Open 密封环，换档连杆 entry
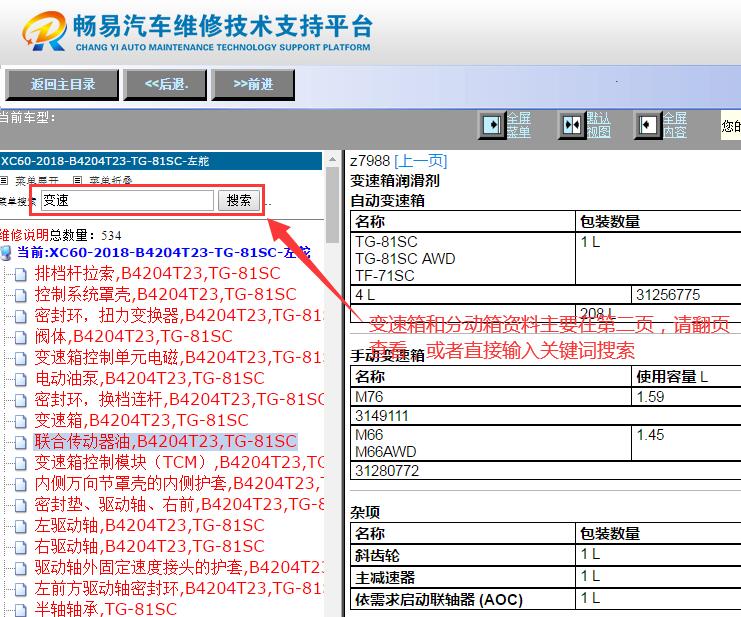The image size is (741, 617). pos(179,399)
